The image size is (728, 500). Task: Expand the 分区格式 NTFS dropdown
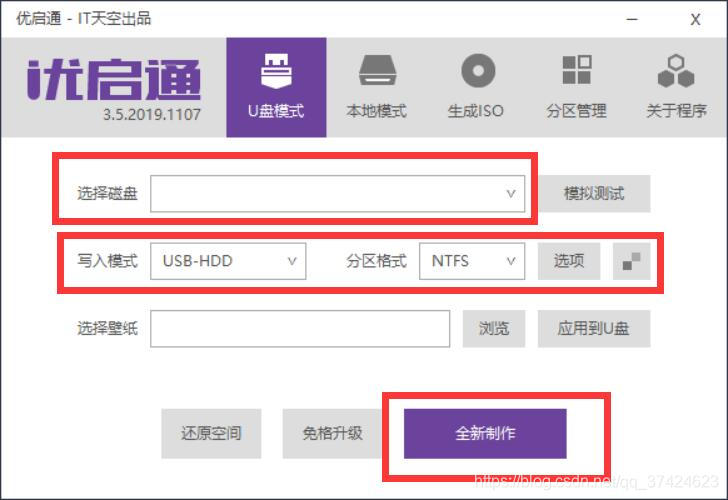click(472, 261)
